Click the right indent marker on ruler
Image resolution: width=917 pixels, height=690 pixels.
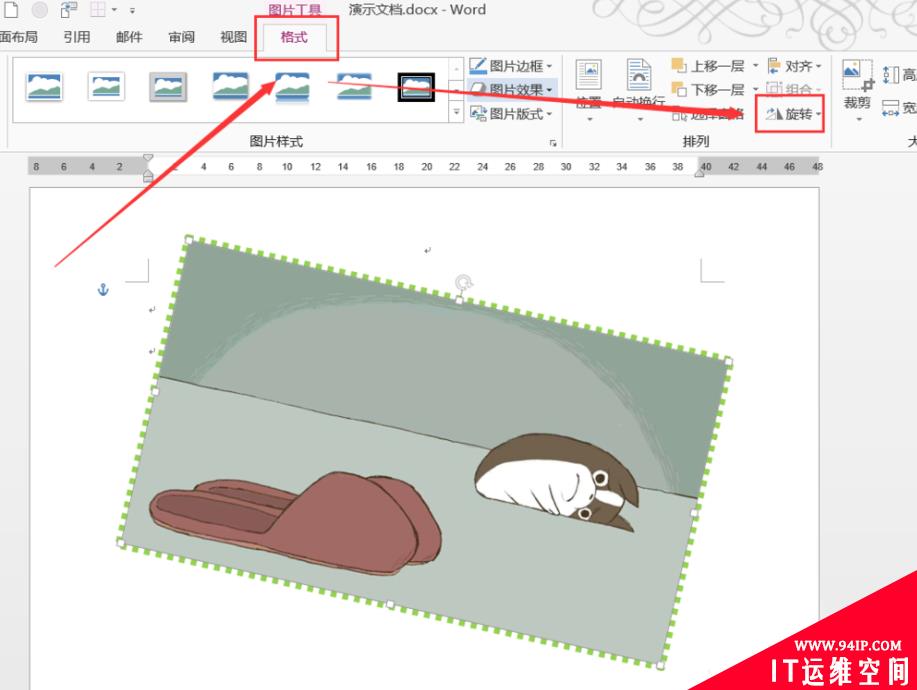(699, 172)
